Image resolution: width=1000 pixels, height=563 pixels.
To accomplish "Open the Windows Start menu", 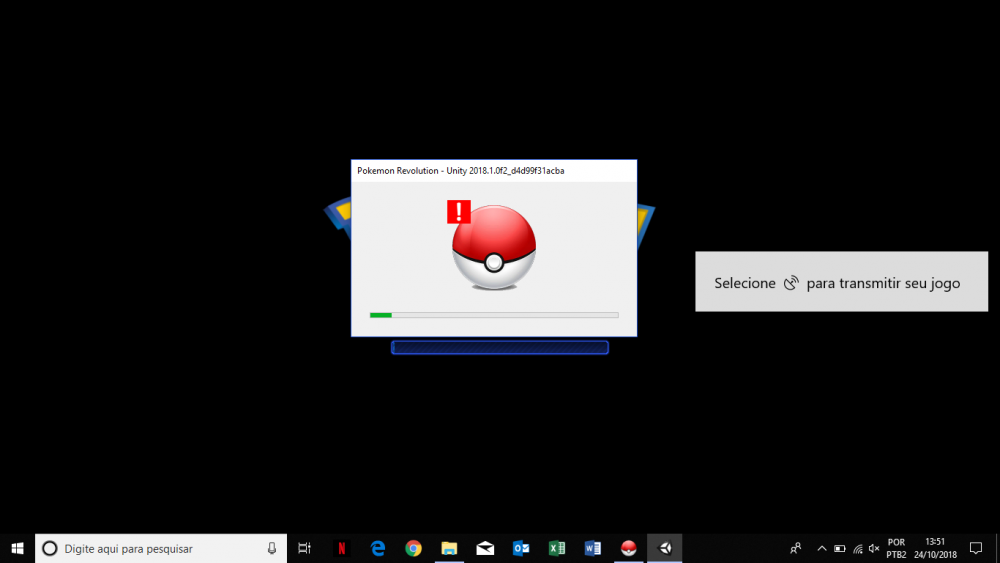I will [x=17, y=548].
